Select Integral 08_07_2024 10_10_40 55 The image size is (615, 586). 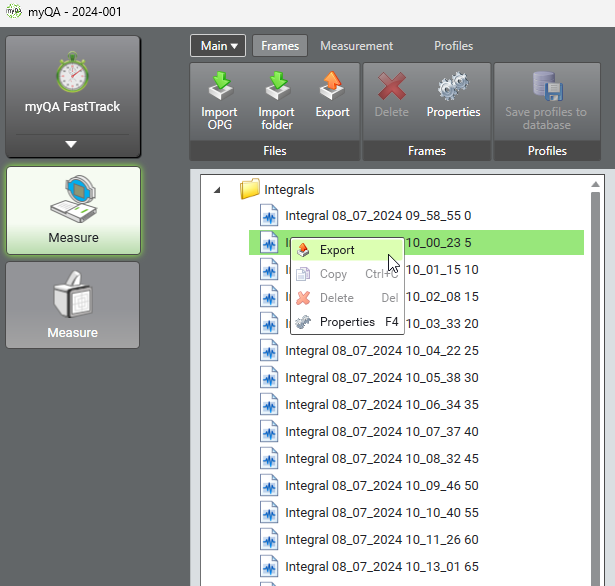pyautogui.click(x=382, y=513)
